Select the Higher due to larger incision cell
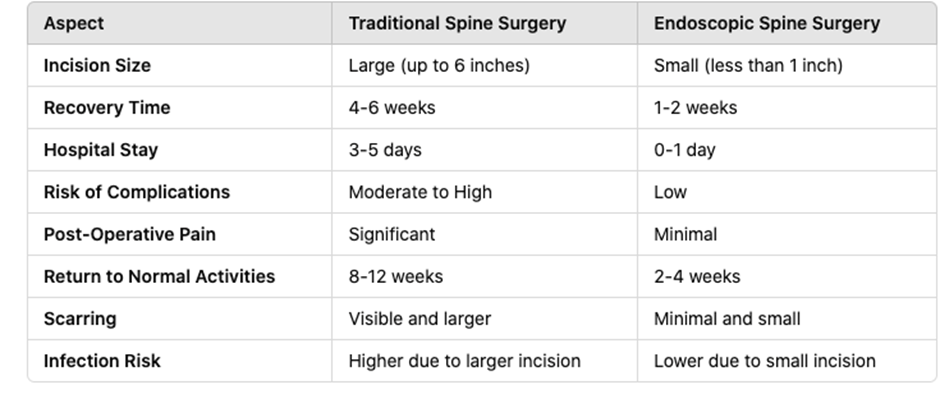Image resolution: width=940 pixels, height=394 pixels. coord(465,361)
